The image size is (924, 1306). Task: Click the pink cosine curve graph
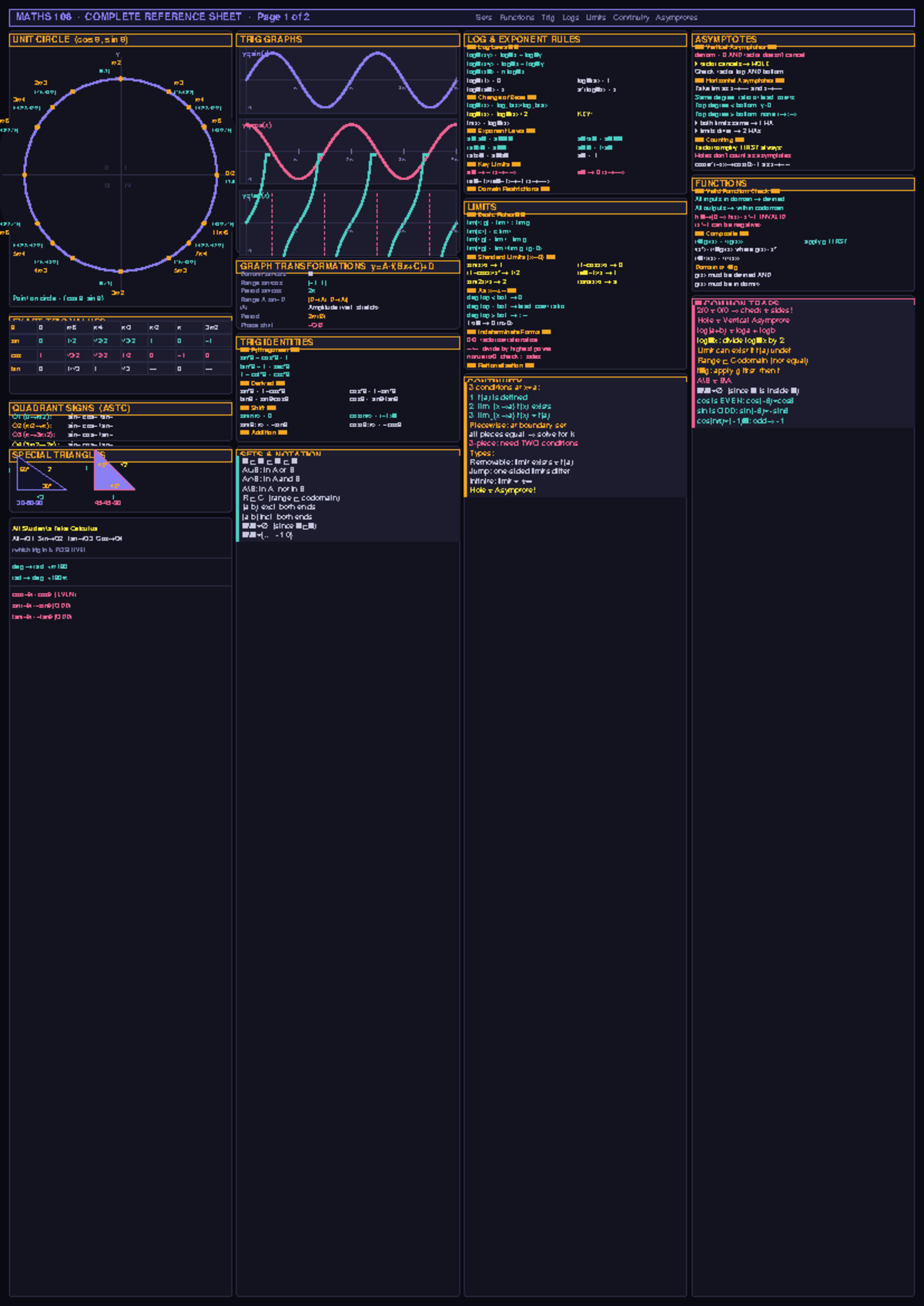[x=349, y=152]
